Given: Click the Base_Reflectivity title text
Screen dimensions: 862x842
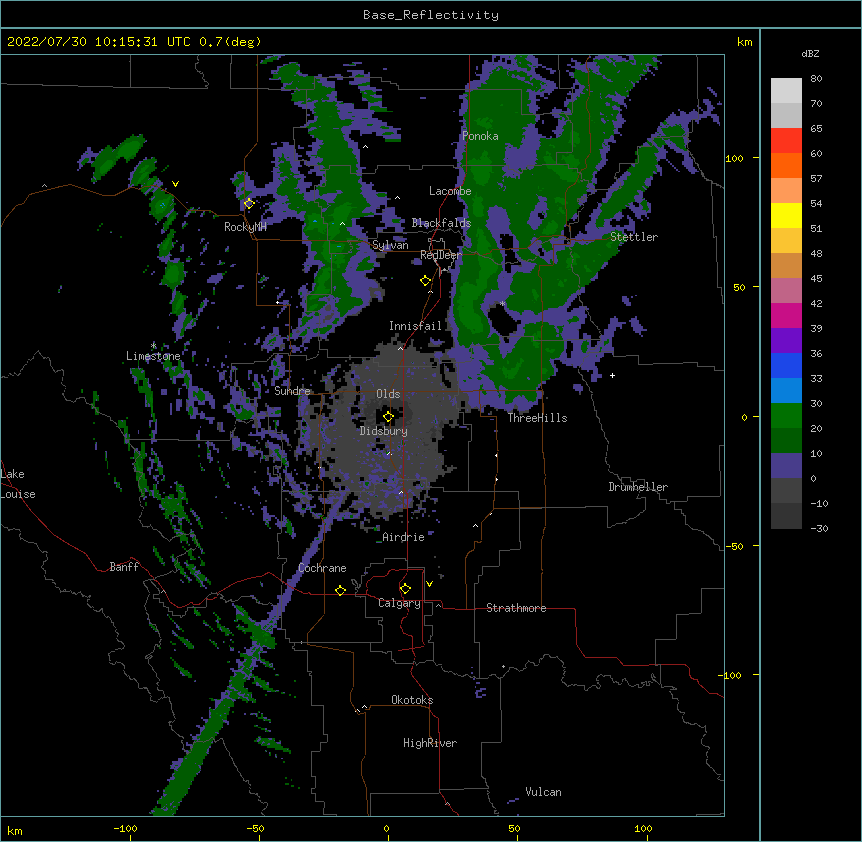Looking at the screenshot, I should (431, 15).
